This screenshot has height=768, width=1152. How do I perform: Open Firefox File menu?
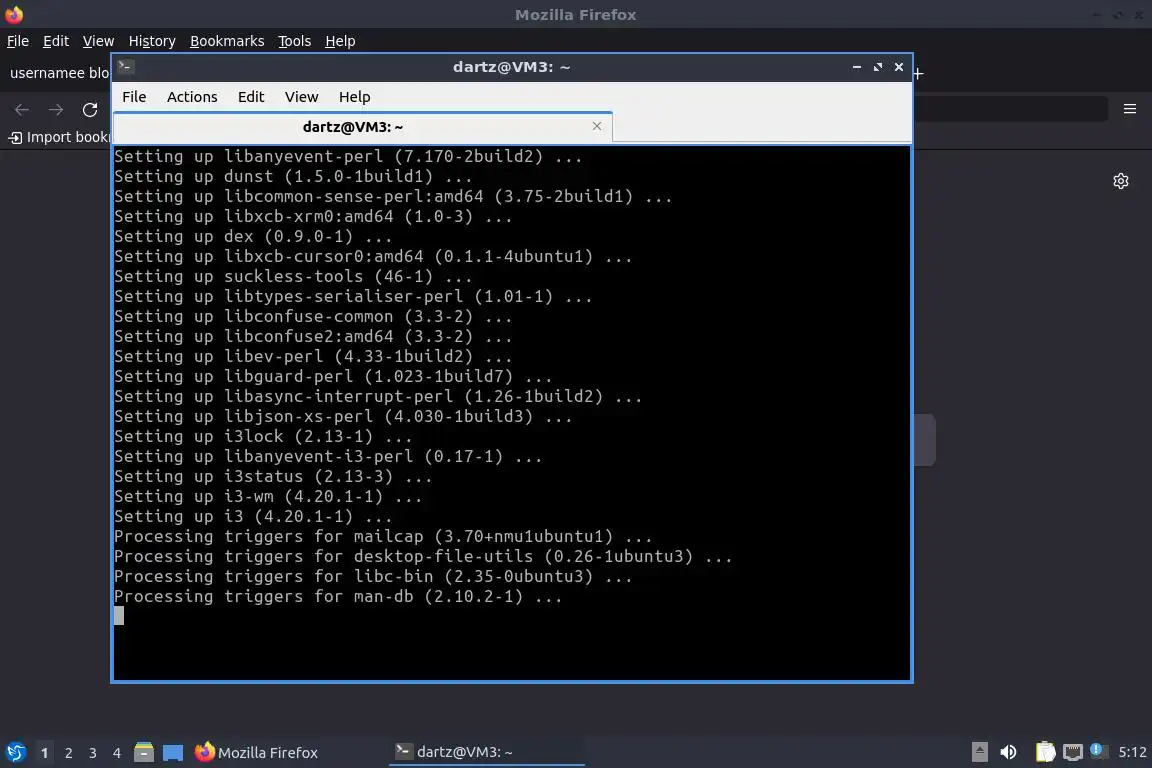tap(18, 41)
